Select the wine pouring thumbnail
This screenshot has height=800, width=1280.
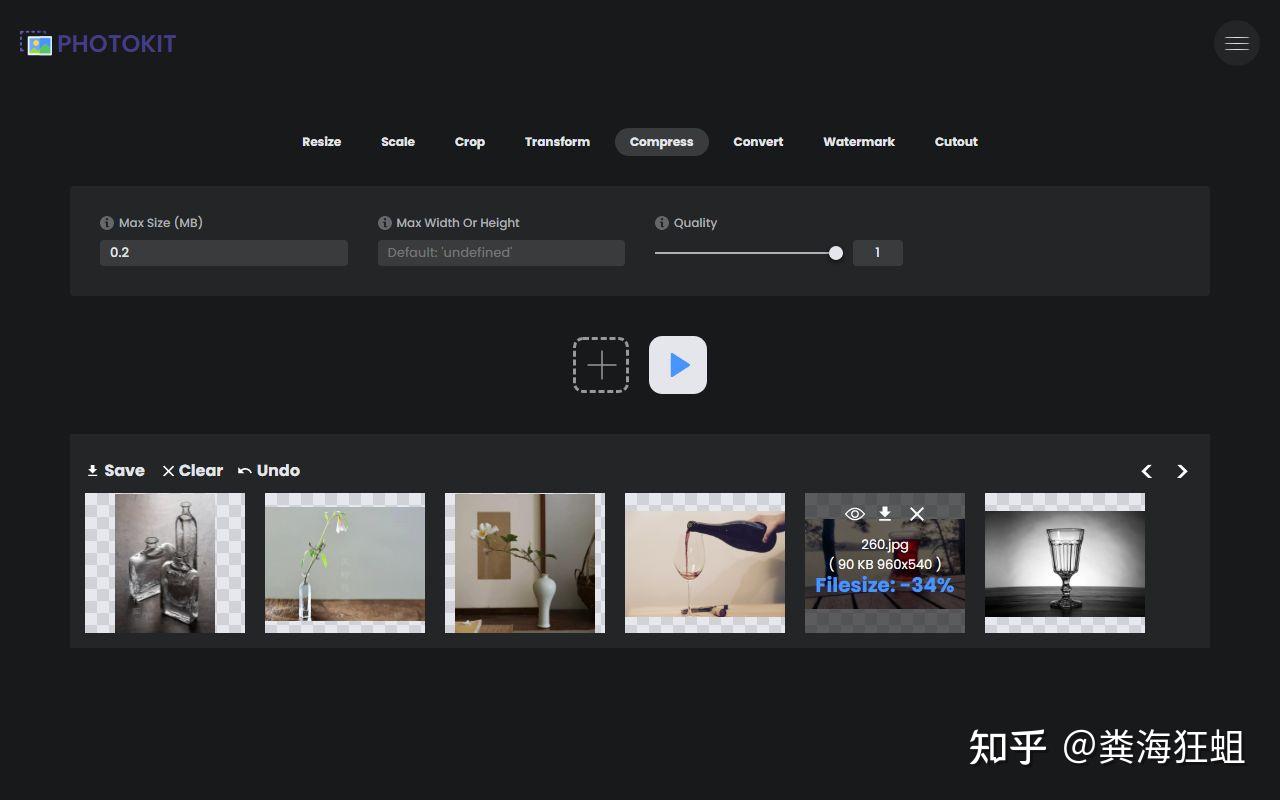click(x=705, y=563)
